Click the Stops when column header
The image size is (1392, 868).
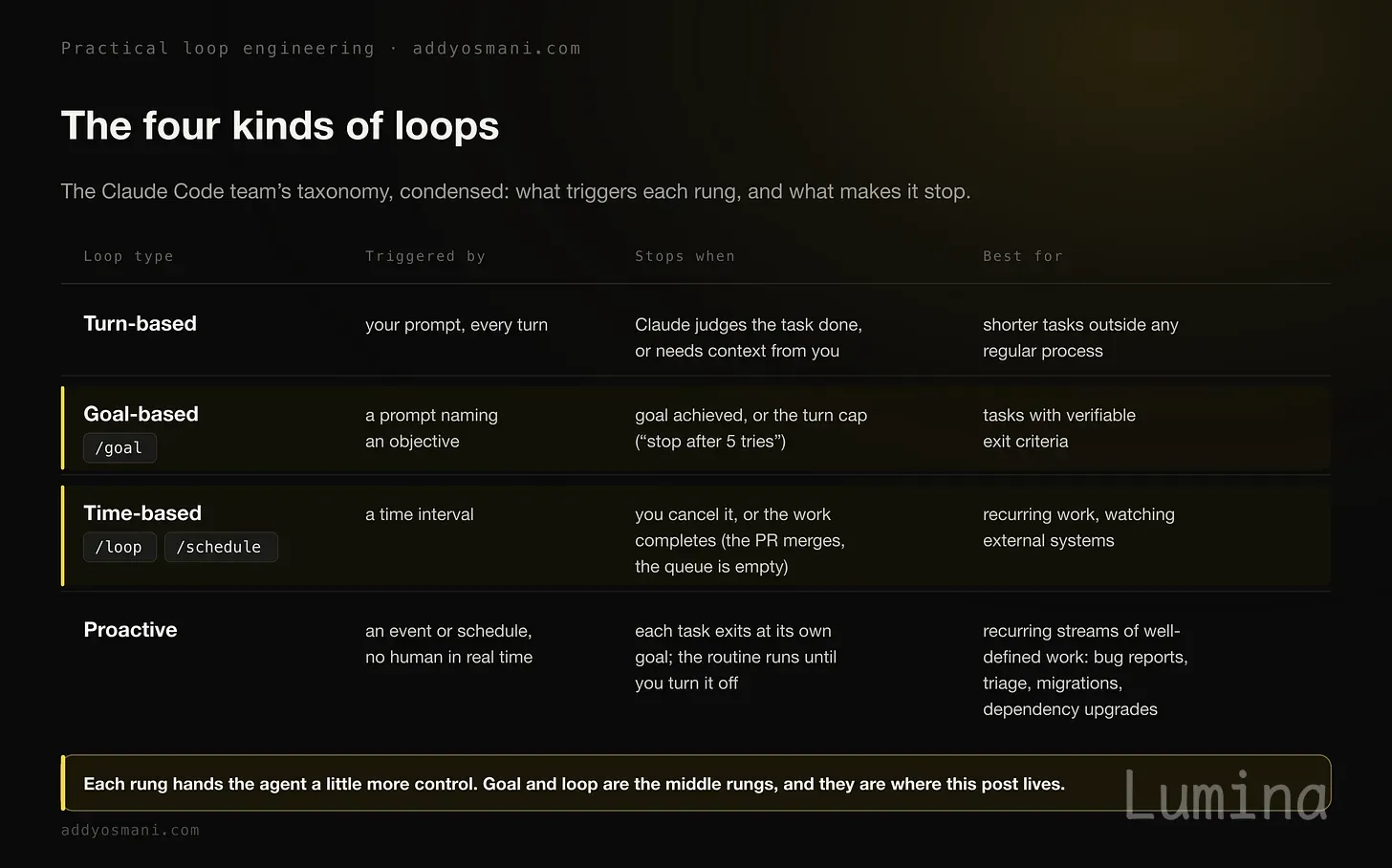[x=685, y=256]
